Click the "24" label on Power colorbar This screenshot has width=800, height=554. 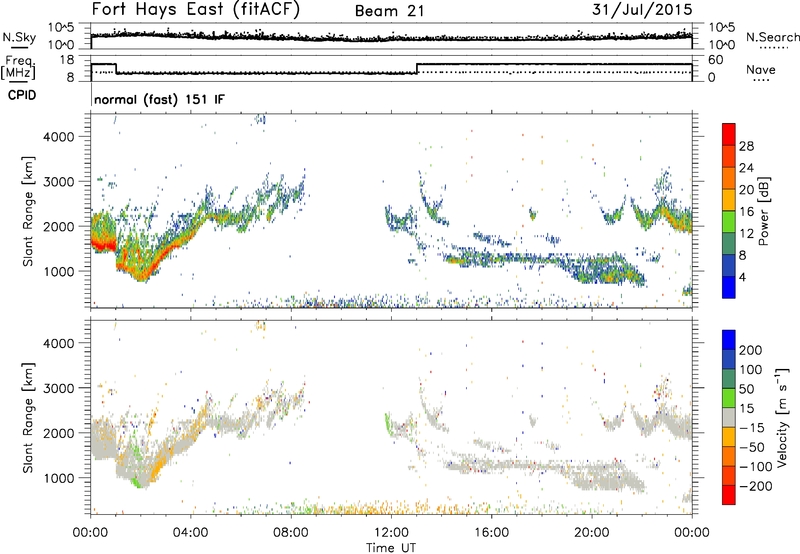tap(746, 168)
